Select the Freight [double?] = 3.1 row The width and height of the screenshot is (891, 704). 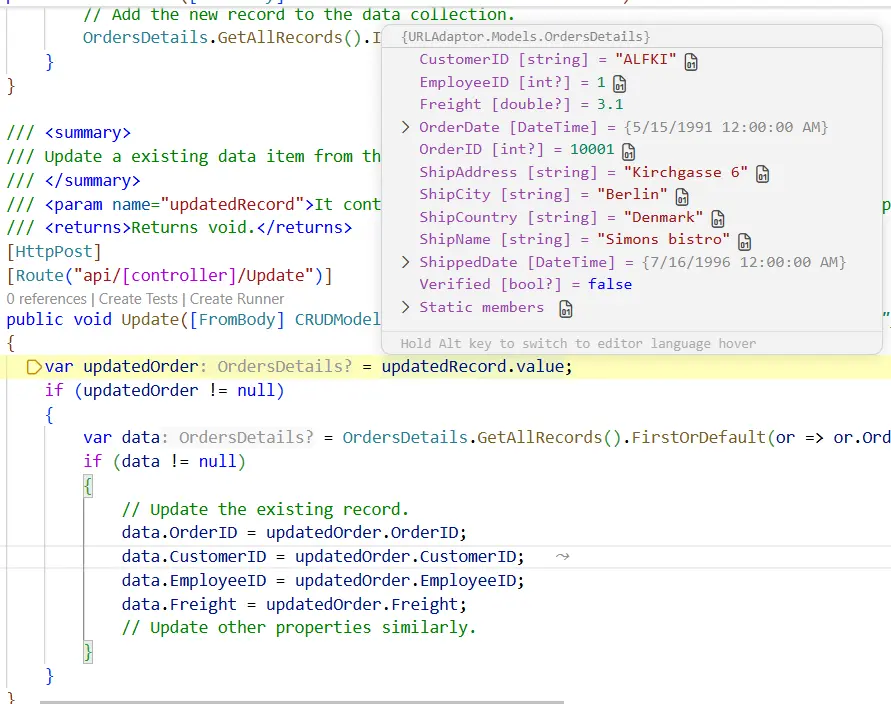(521, 105)
